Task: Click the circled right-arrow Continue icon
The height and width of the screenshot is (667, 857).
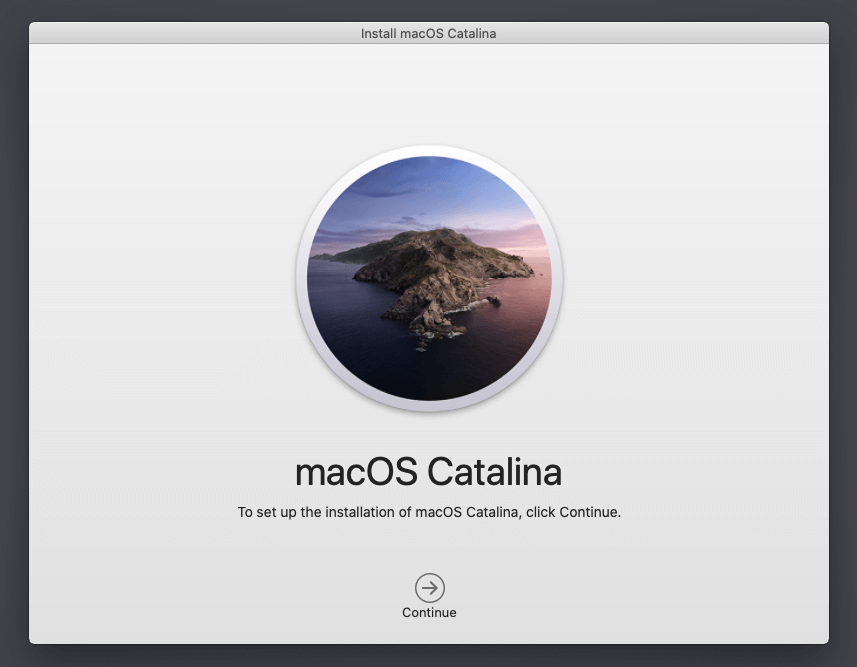Action: (430, 588)
